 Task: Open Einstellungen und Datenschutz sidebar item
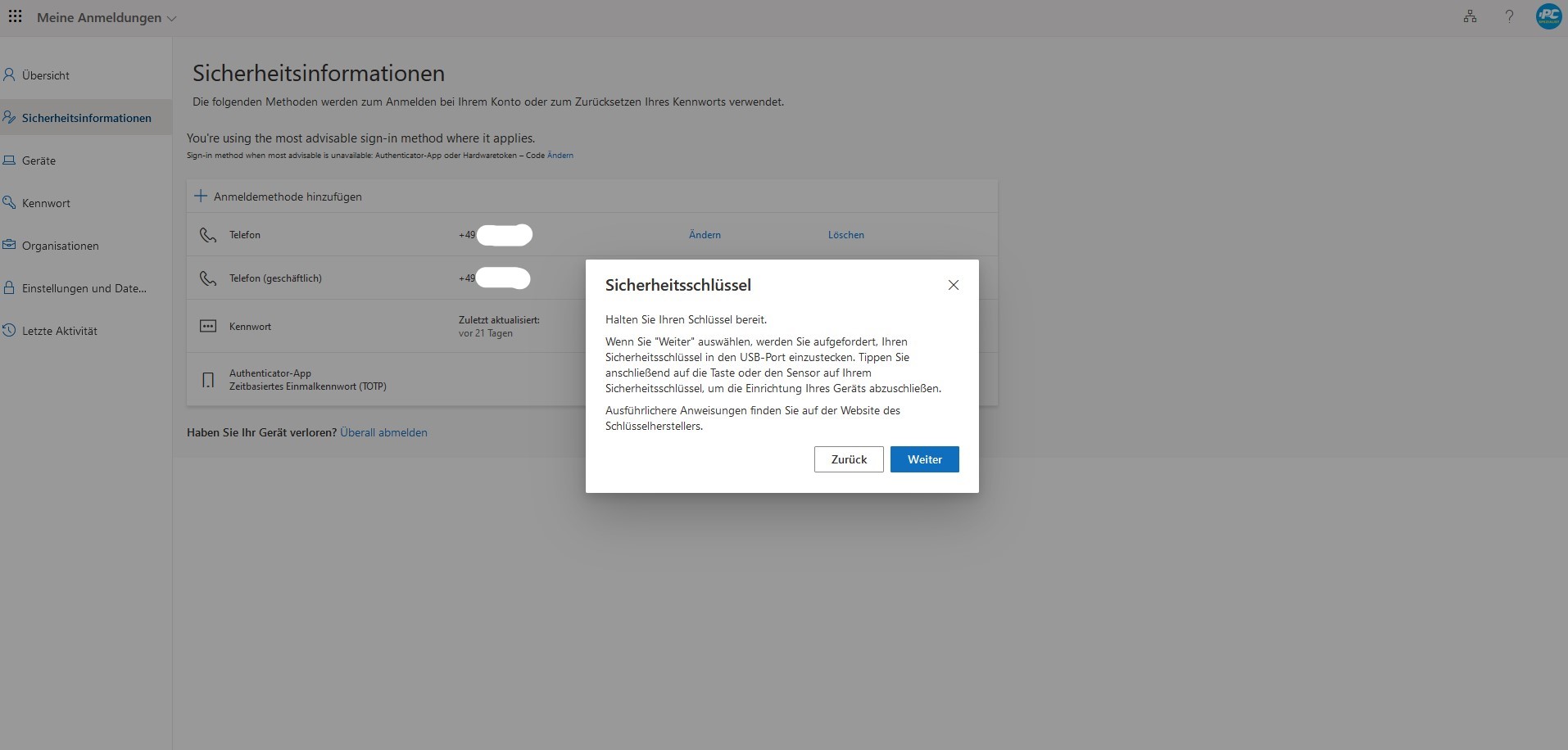pyautogui.click(x=84, y=288)
